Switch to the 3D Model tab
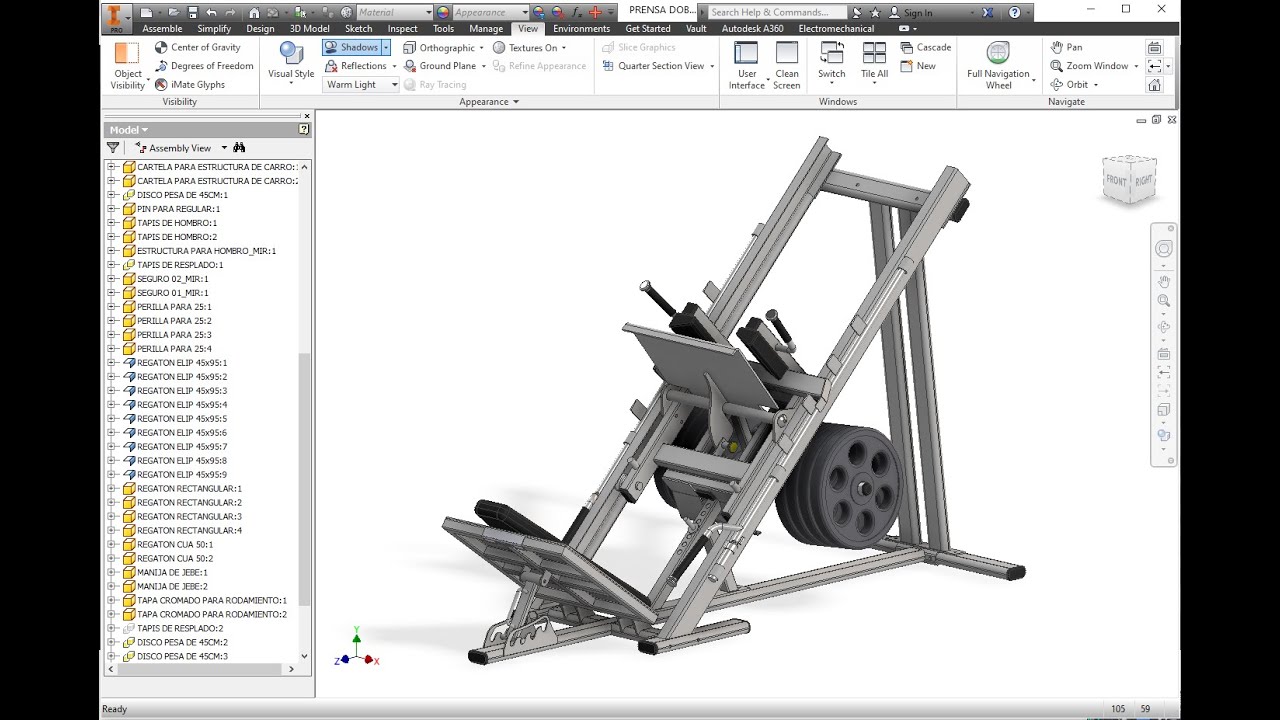The width and height of the screenshot is (1280, 720). pyautogui.click(x=309, y=29)
